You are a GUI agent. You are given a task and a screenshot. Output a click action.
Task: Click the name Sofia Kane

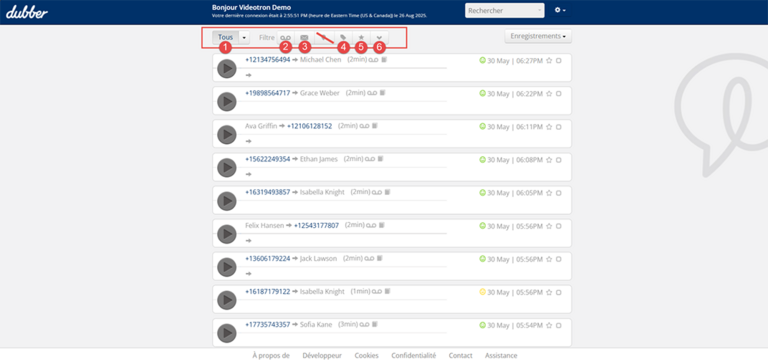tap(316, 324)
